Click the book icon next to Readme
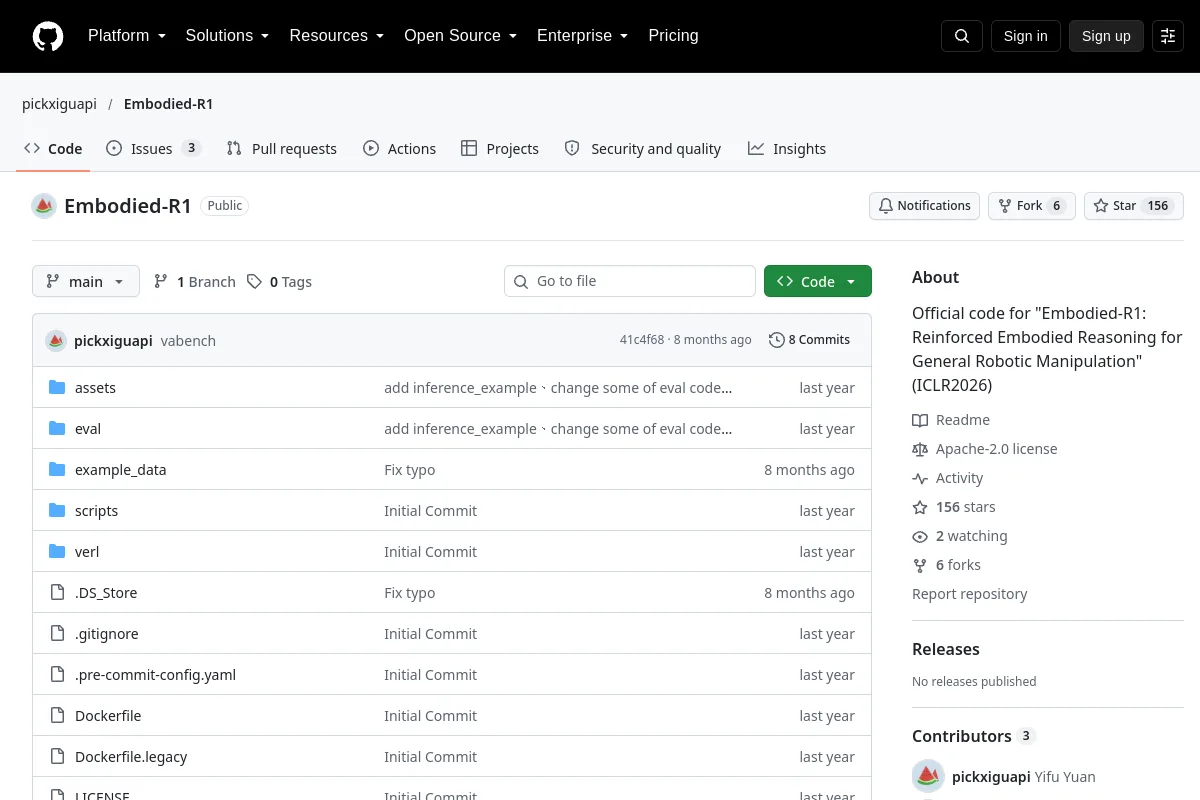This screenshot has width=1200, height=800. (920, 420)
